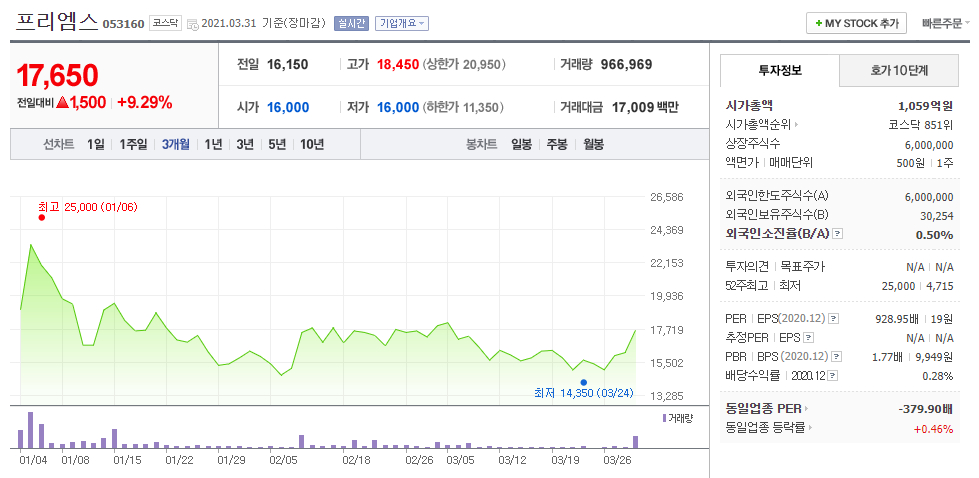This screenshot has width=979, height=478.
Task: Switch to 호가10단계 tab
Action: click(x=899, y=71)
